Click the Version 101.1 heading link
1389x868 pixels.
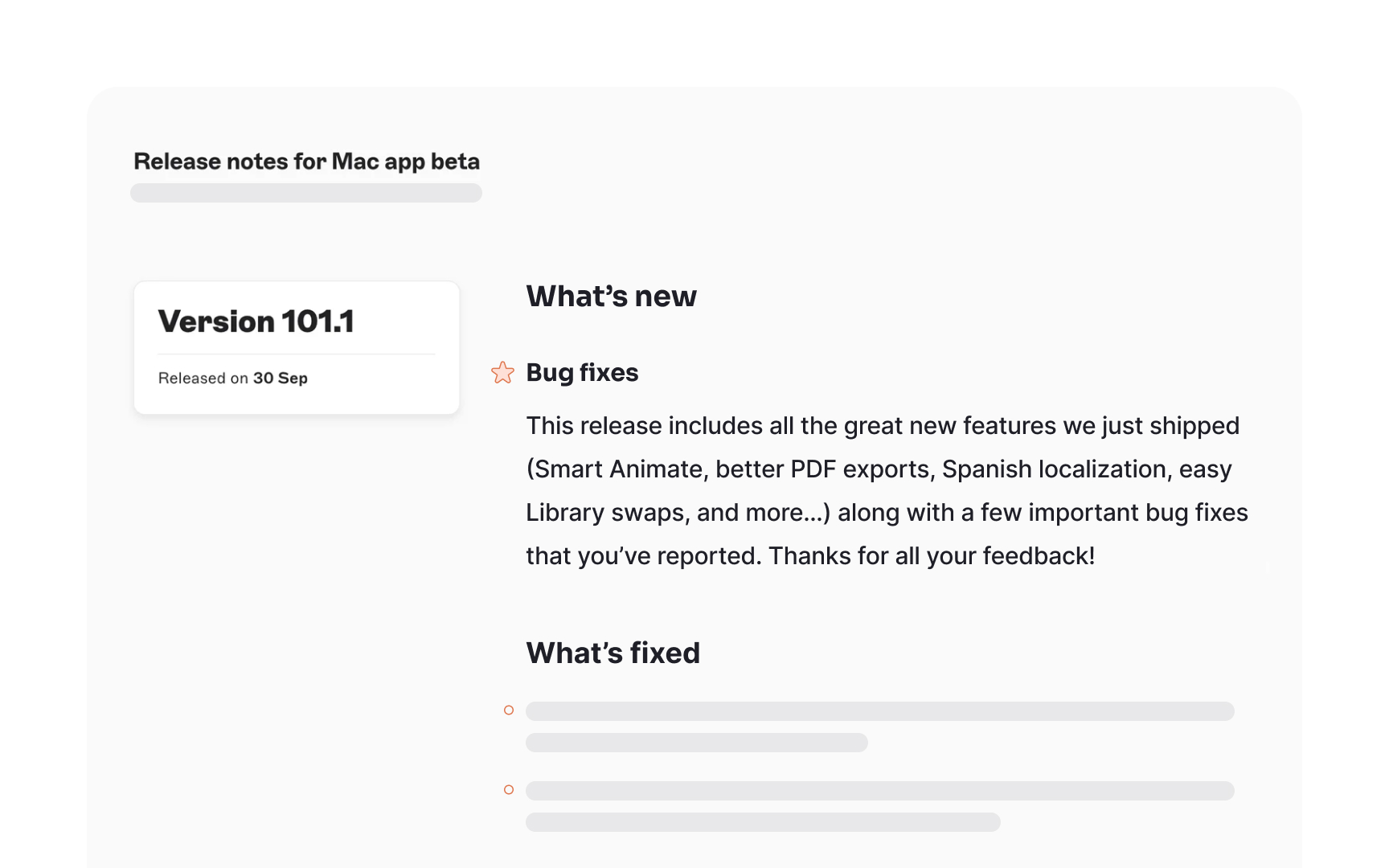pyautogui.click(x=259, y=321)
